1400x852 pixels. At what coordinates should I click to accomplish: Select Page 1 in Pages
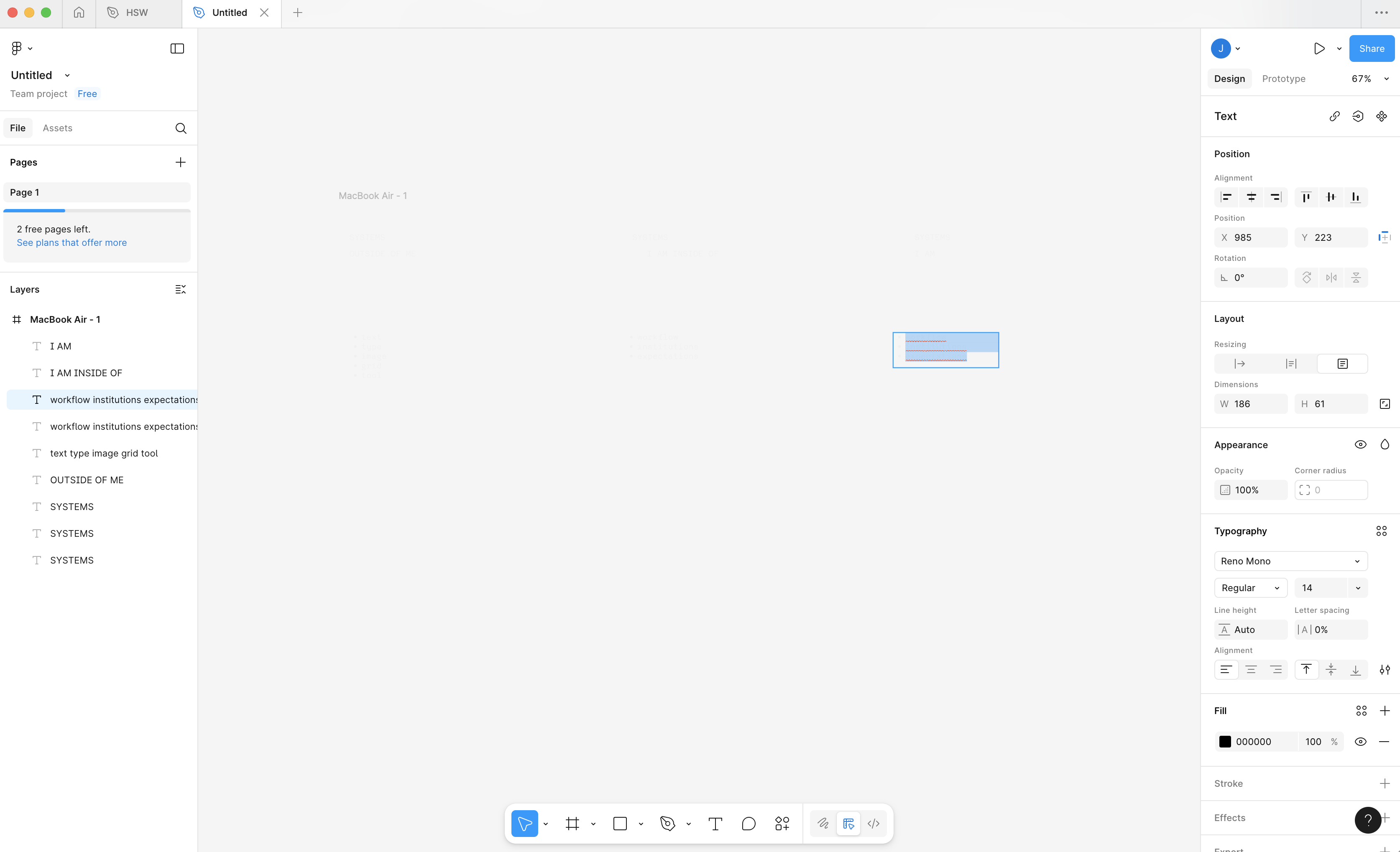click(x=97, y=193)
